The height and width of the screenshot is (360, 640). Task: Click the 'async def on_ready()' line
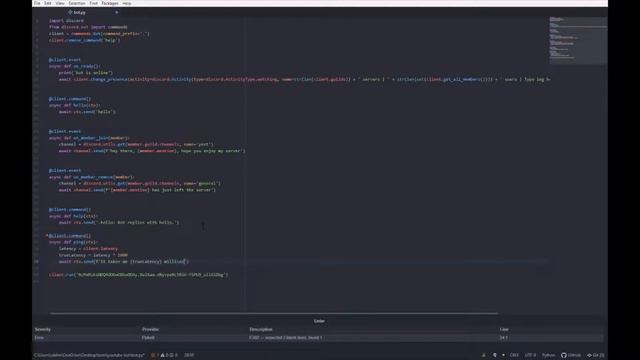(75, 66)
